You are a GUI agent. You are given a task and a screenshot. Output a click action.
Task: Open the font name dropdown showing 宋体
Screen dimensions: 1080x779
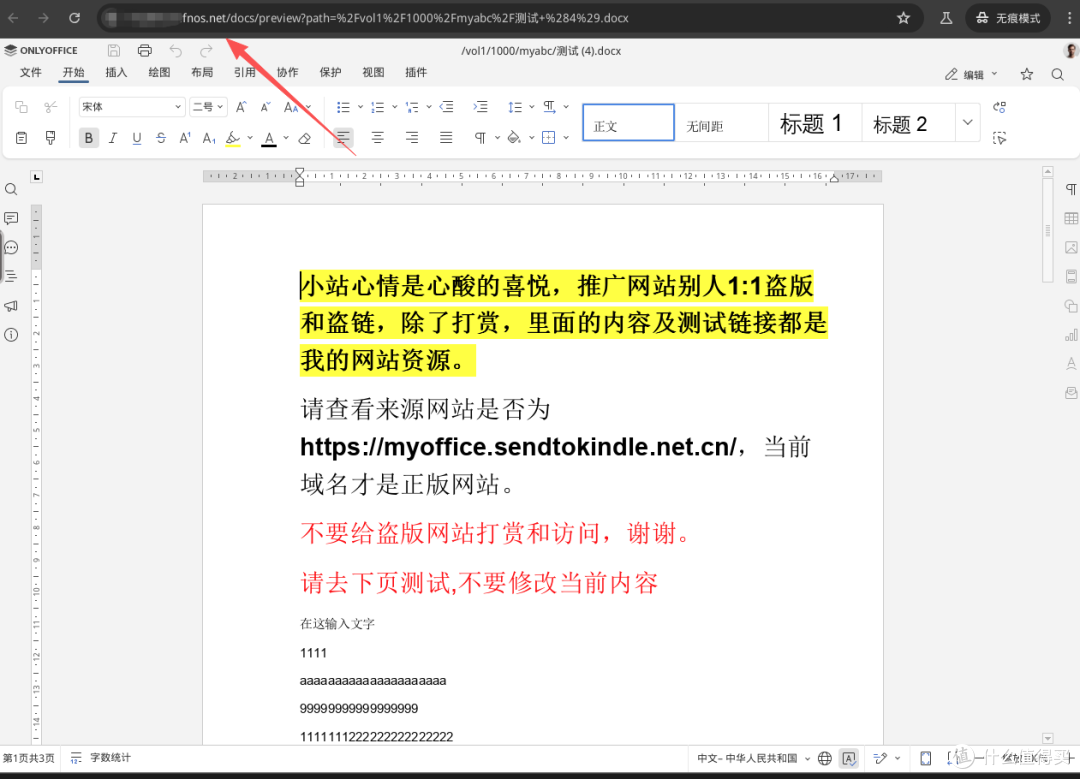(132, 107)
